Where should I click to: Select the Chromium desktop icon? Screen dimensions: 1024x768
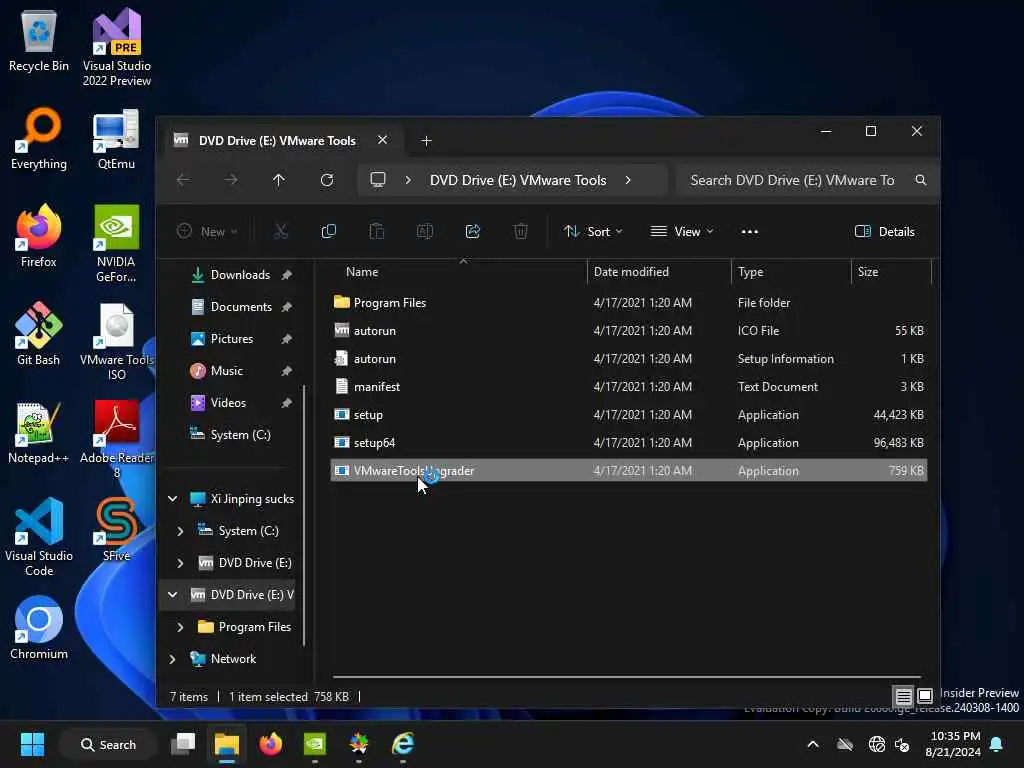39,628
